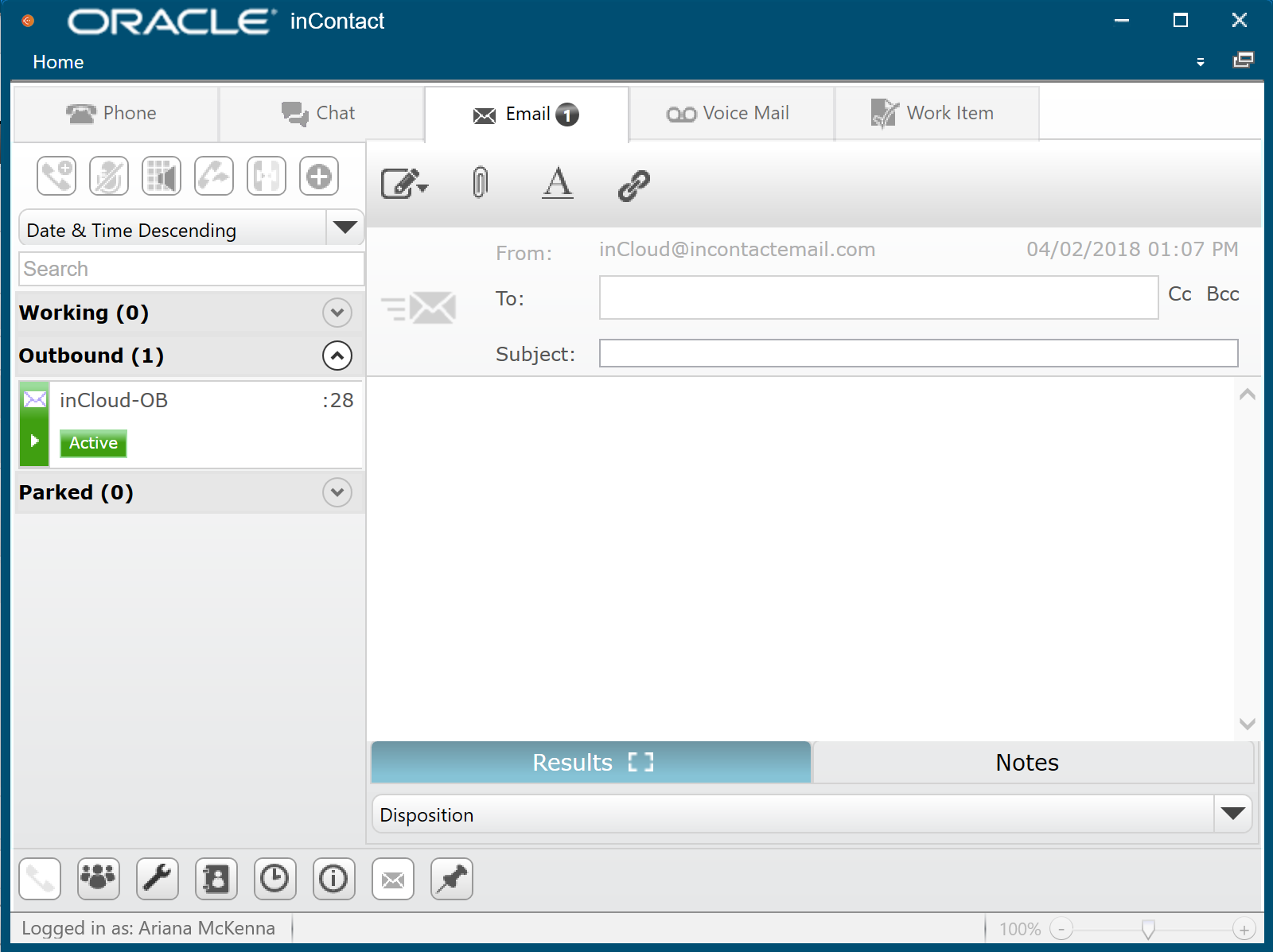This screenshot has width=1273, height=952.
Task: Switch to the Chat tab
Action: point(321,114)
